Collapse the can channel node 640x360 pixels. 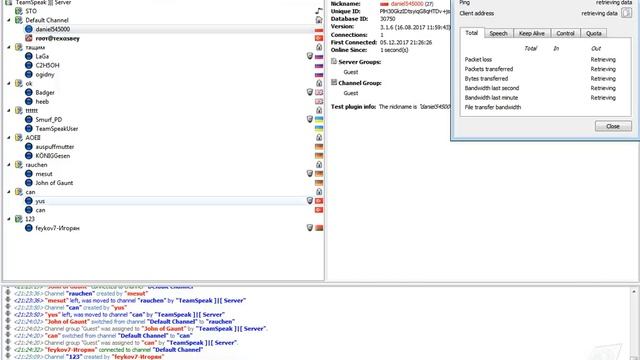click(9, 192)
